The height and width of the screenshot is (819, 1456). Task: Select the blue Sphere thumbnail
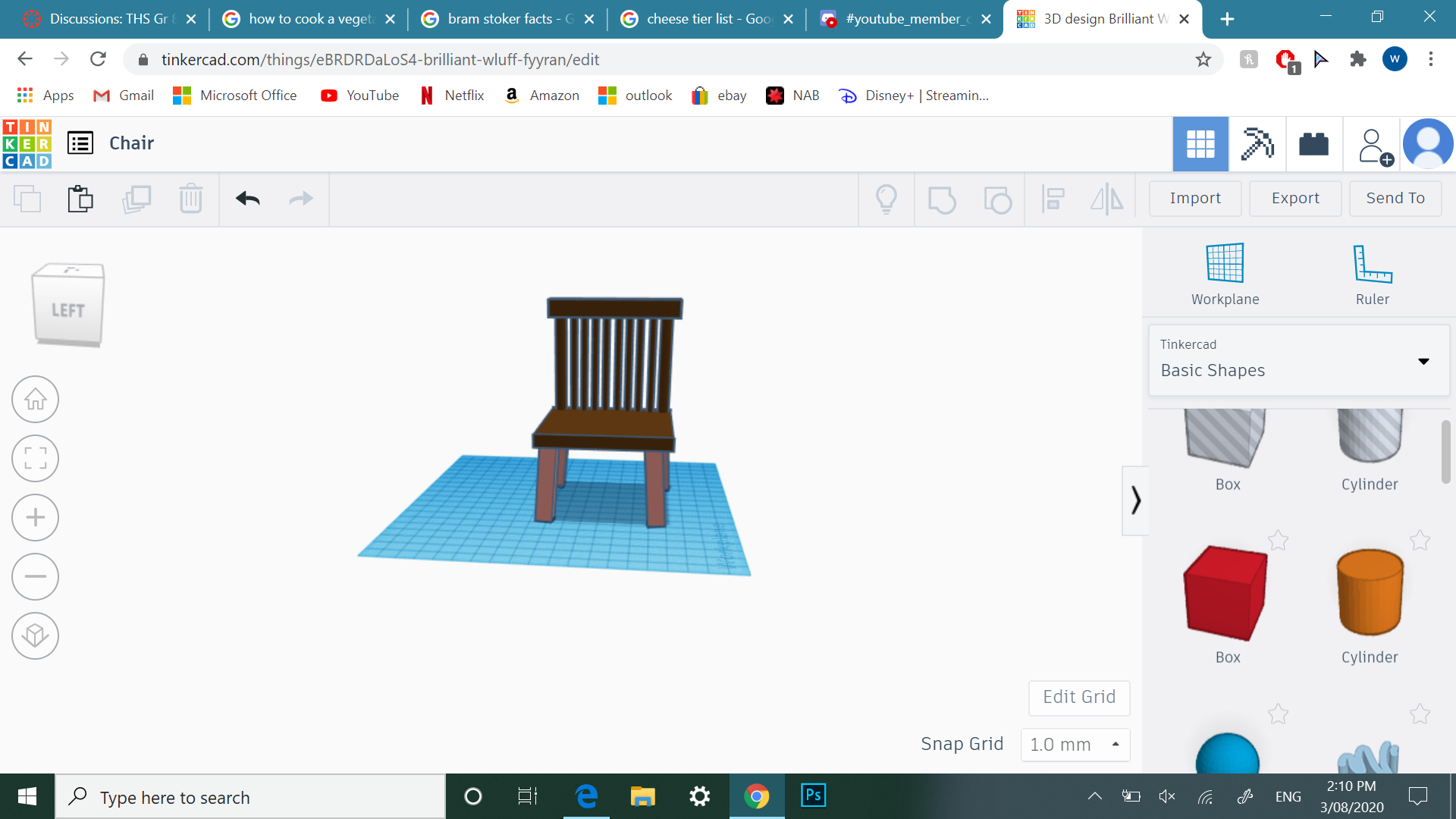coord(1226,756)
